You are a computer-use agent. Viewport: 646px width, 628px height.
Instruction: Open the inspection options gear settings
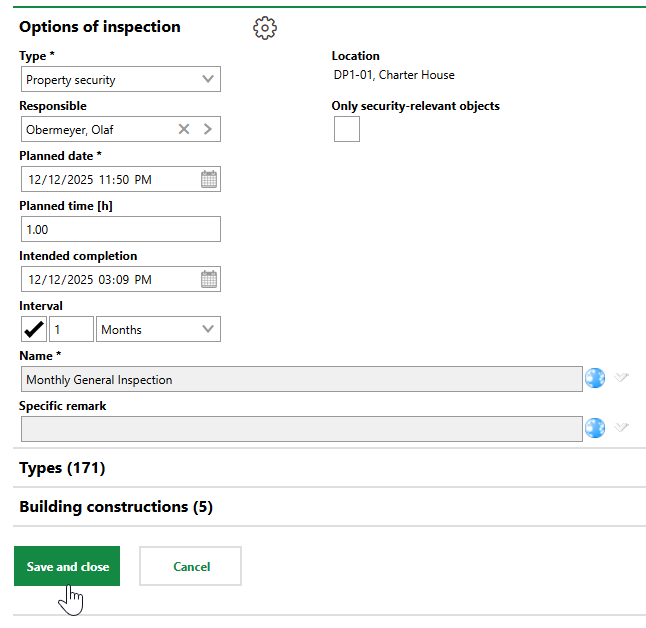pos(265,28)
